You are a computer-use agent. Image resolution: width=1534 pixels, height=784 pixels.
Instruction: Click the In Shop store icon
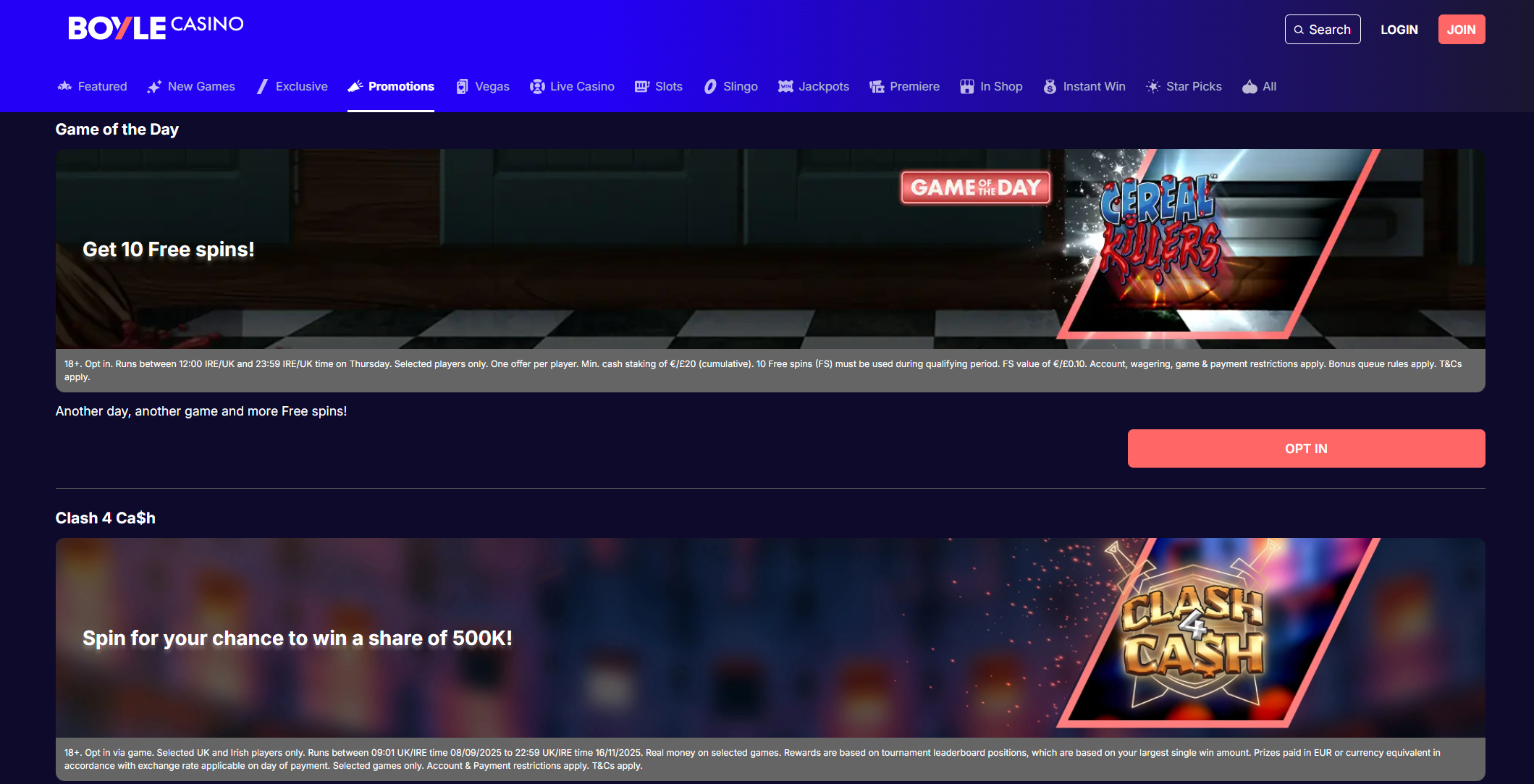click(x=967, y=87)
